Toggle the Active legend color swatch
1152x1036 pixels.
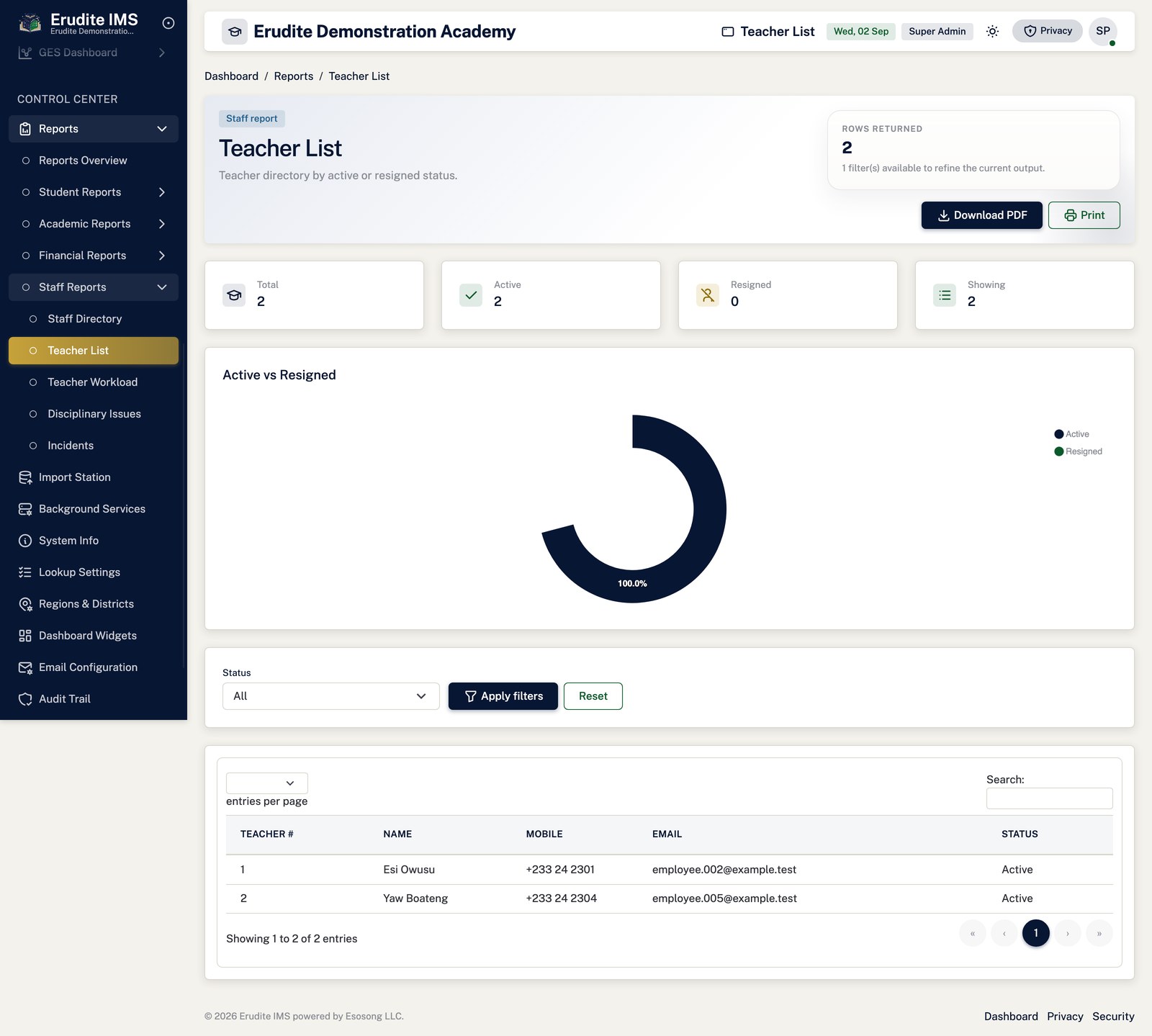[x=1059, y=434]
